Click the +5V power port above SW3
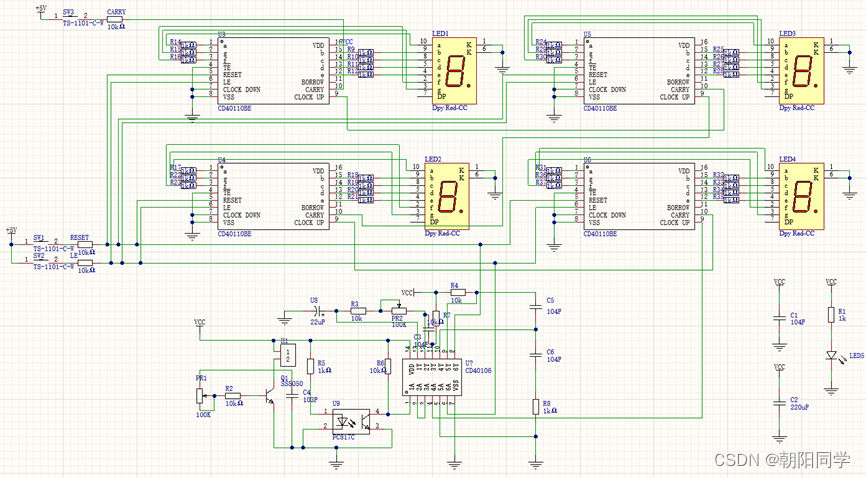Image resolution: width=866 pixels, height=478 pixels. pos(41,12)
